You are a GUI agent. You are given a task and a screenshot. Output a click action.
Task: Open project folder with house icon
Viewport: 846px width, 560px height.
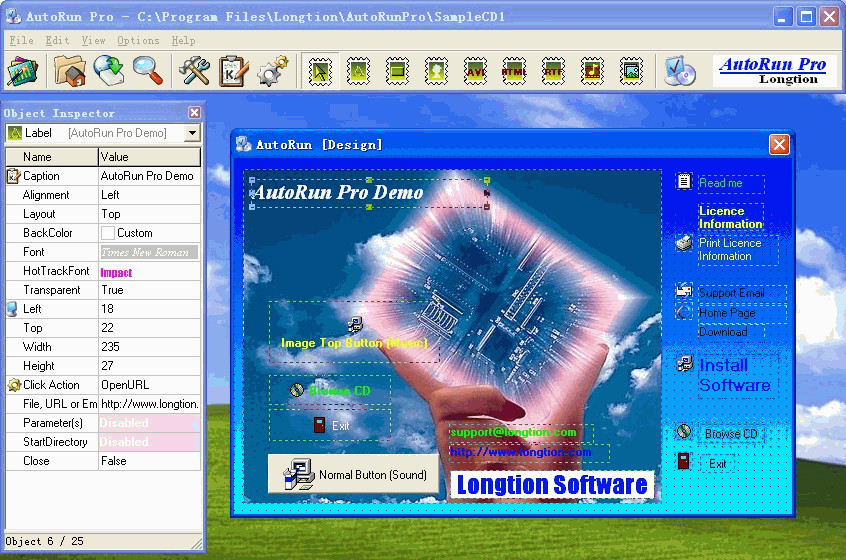pos(70,71)
